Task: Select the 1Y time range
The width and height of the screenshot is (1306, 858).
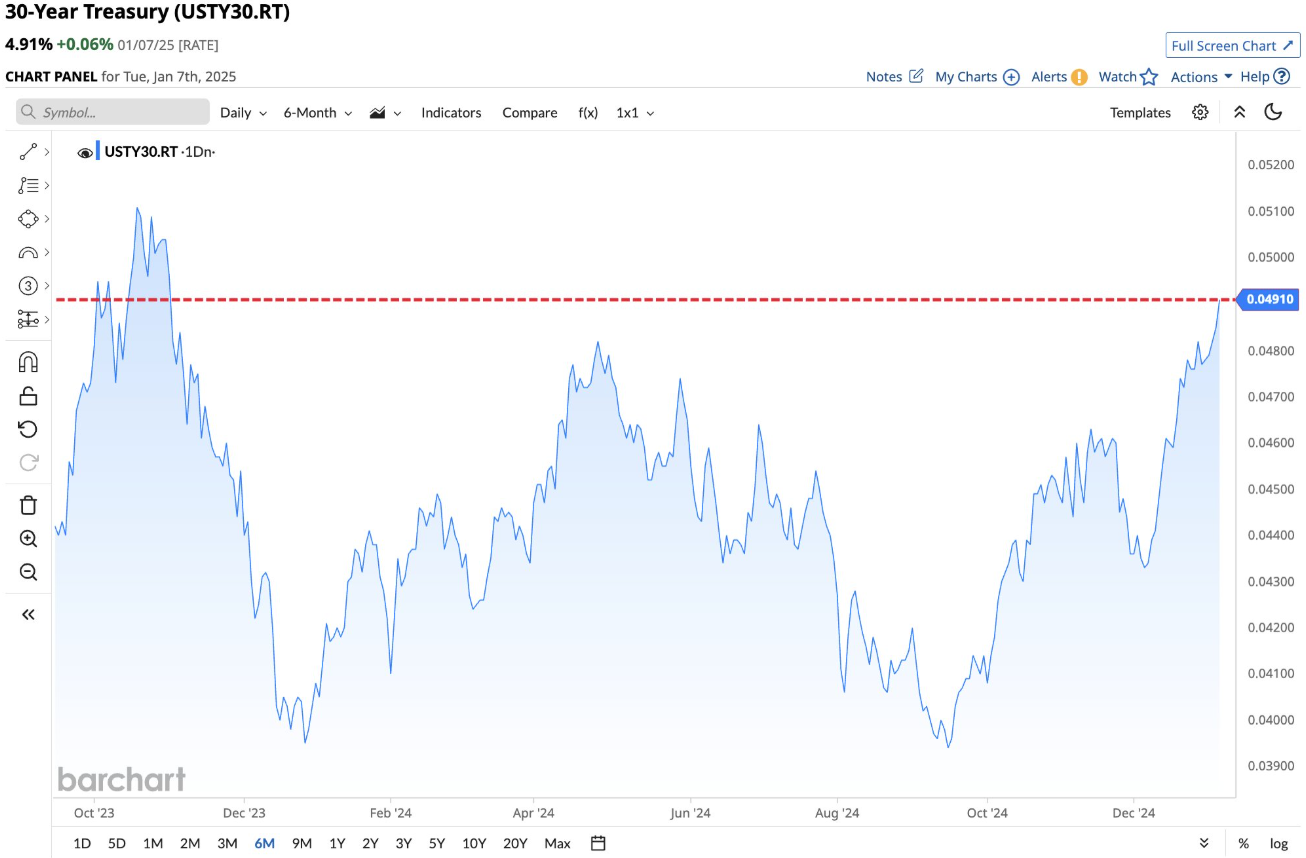Action: [337, 843]
